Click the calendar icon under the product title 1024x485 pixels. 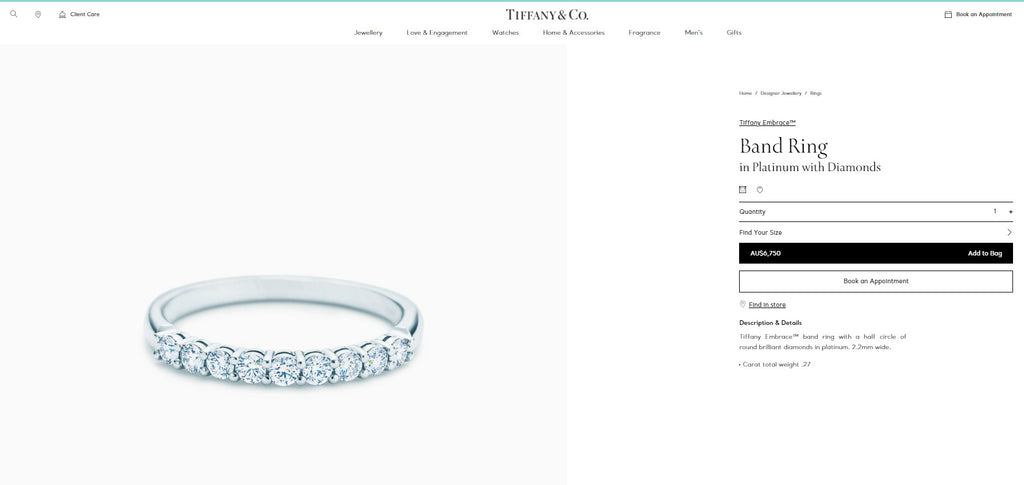(743, 190)
